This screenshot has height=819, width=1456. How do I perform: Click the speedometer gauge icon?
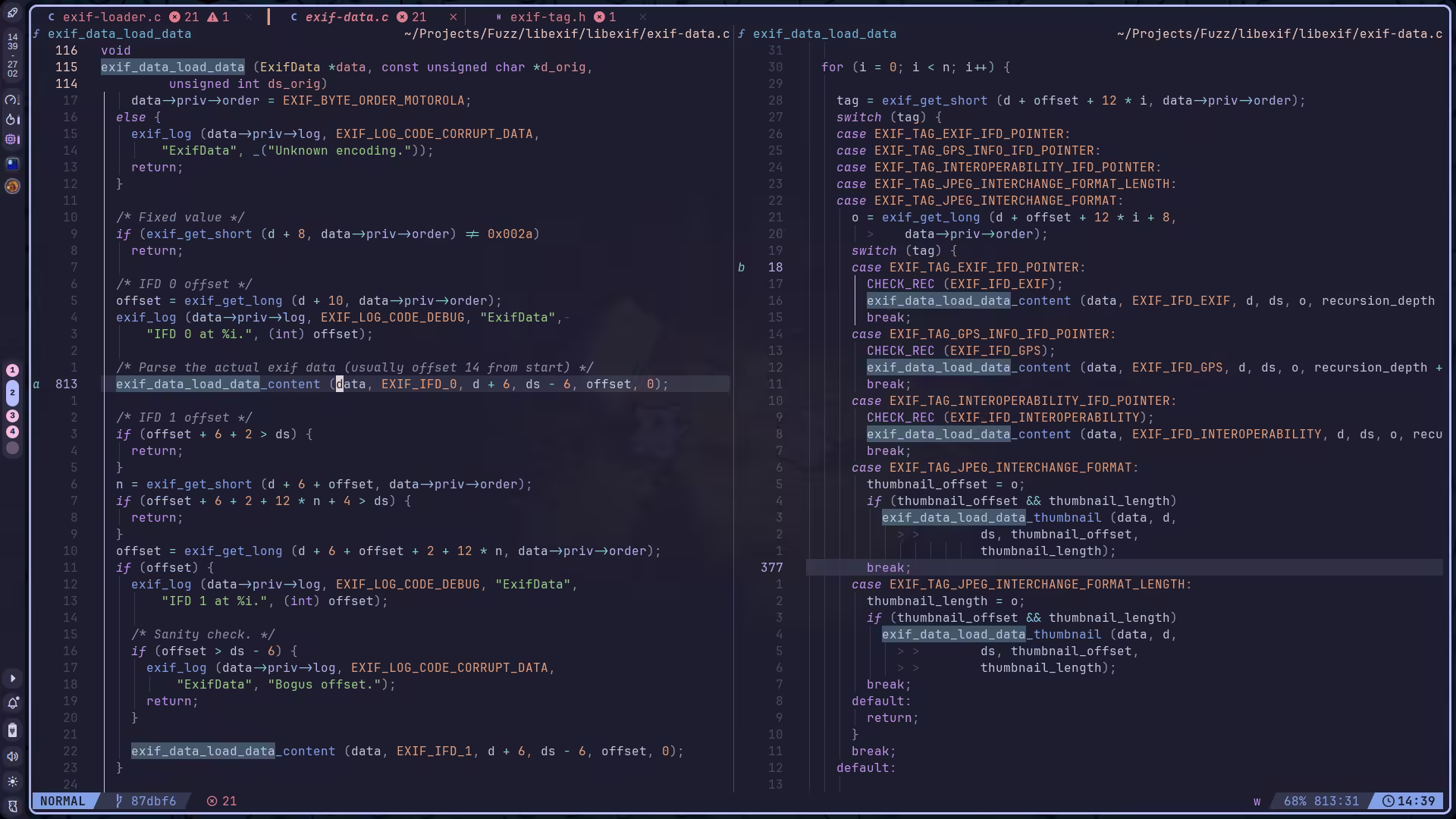12,99
